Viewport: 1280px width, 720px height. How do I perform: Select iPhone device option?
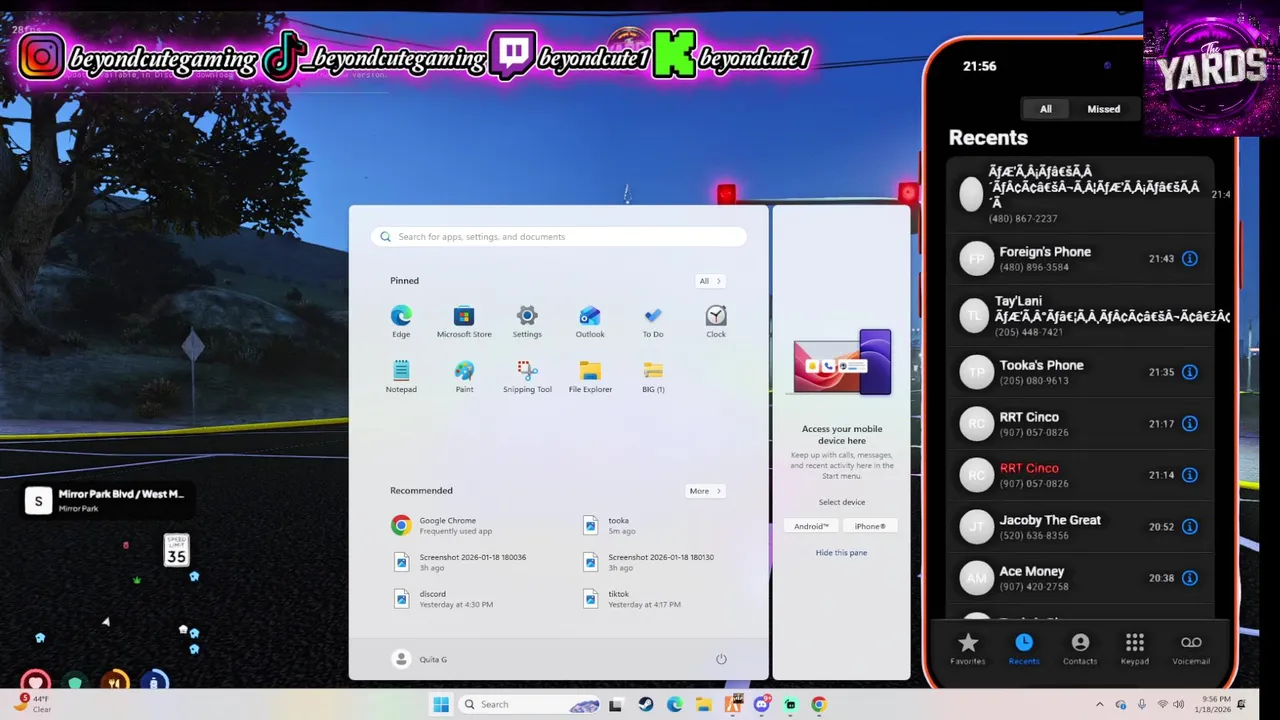tap(869, 526)
